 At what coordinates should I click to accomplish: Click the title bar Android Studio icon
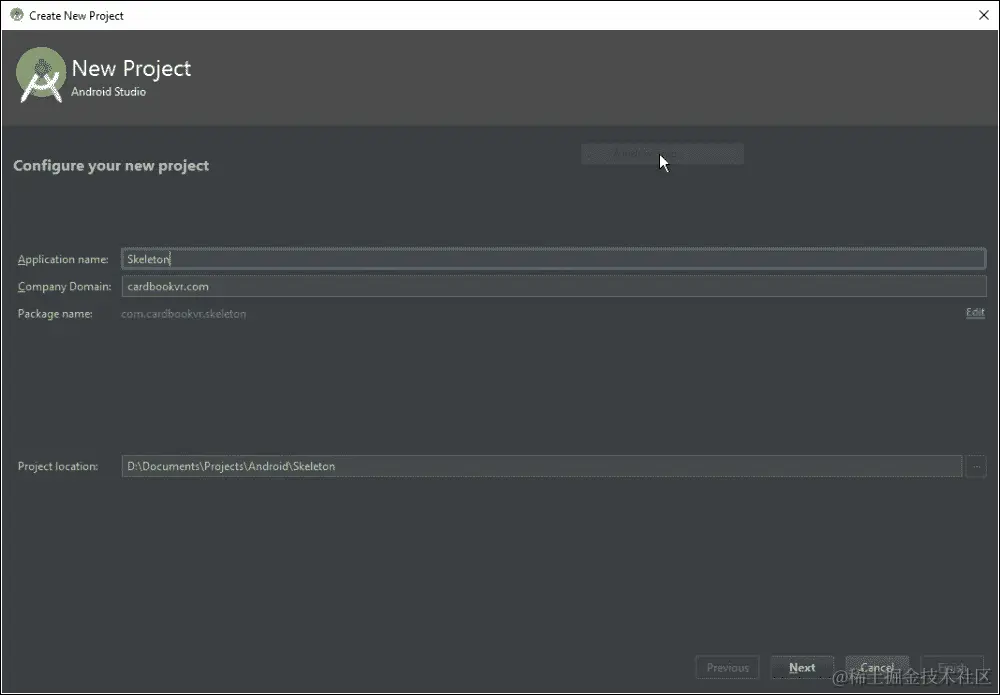17,15
